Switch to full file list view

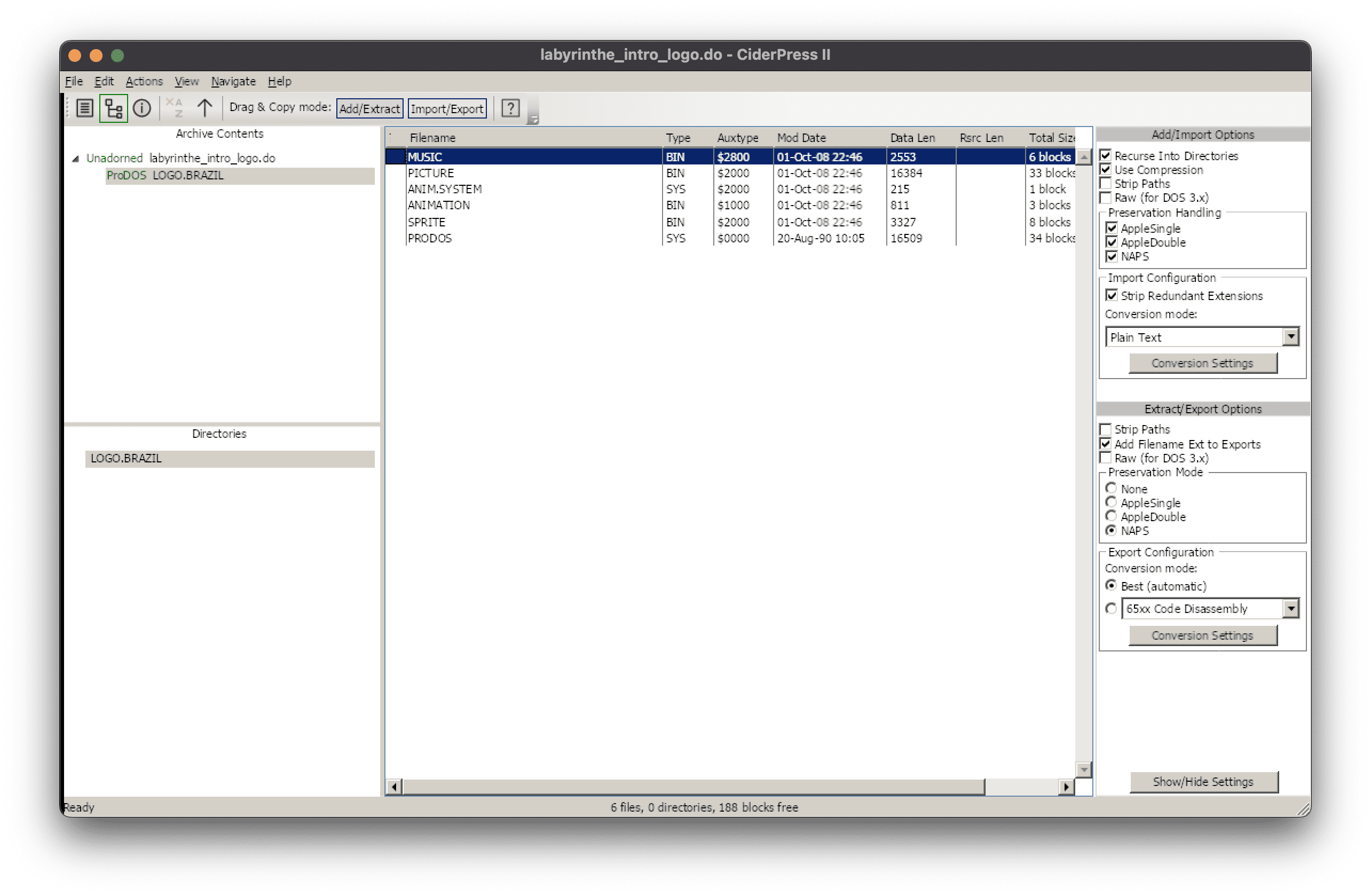[x=85, y=108]
